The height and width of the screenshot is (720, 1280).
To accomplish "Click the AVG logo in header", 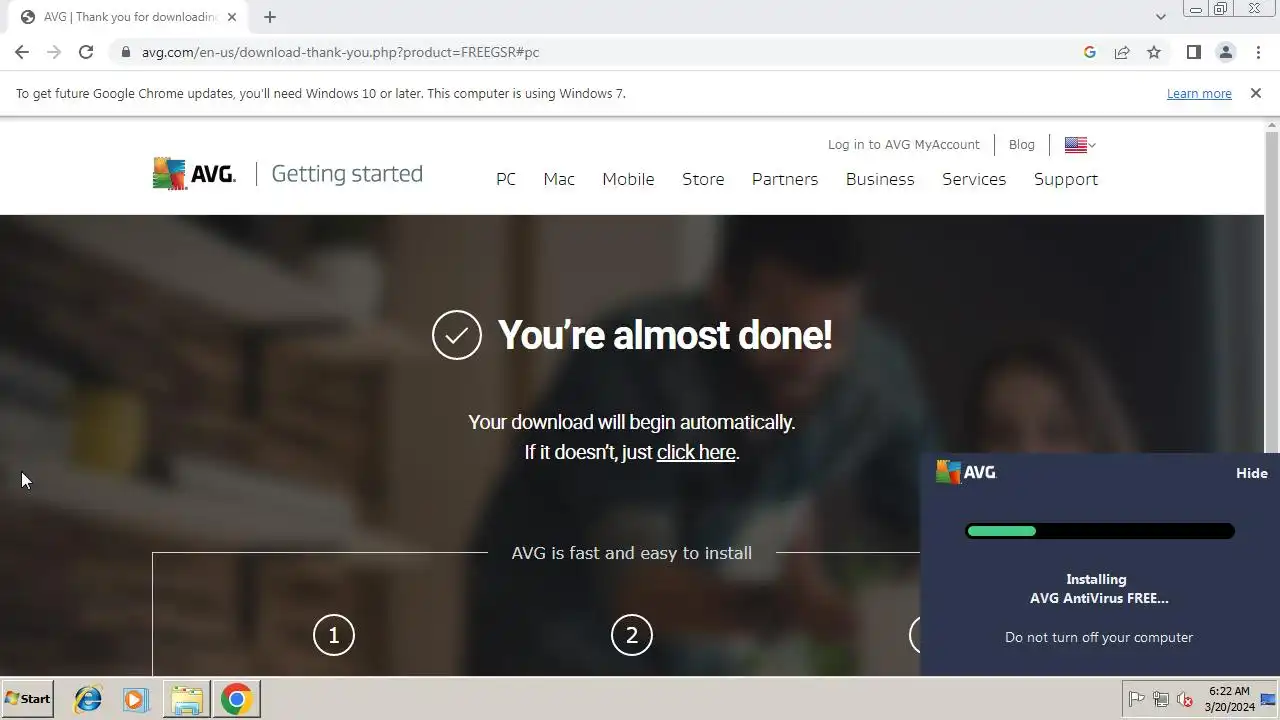I will pos(194,174).
